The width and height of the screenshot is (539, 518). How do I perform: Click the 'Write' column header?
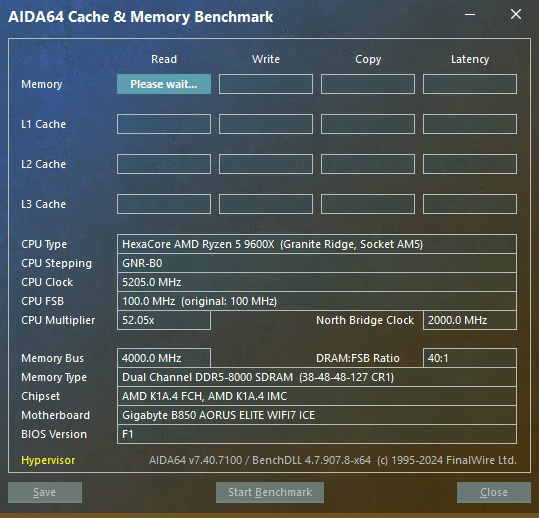266,59
